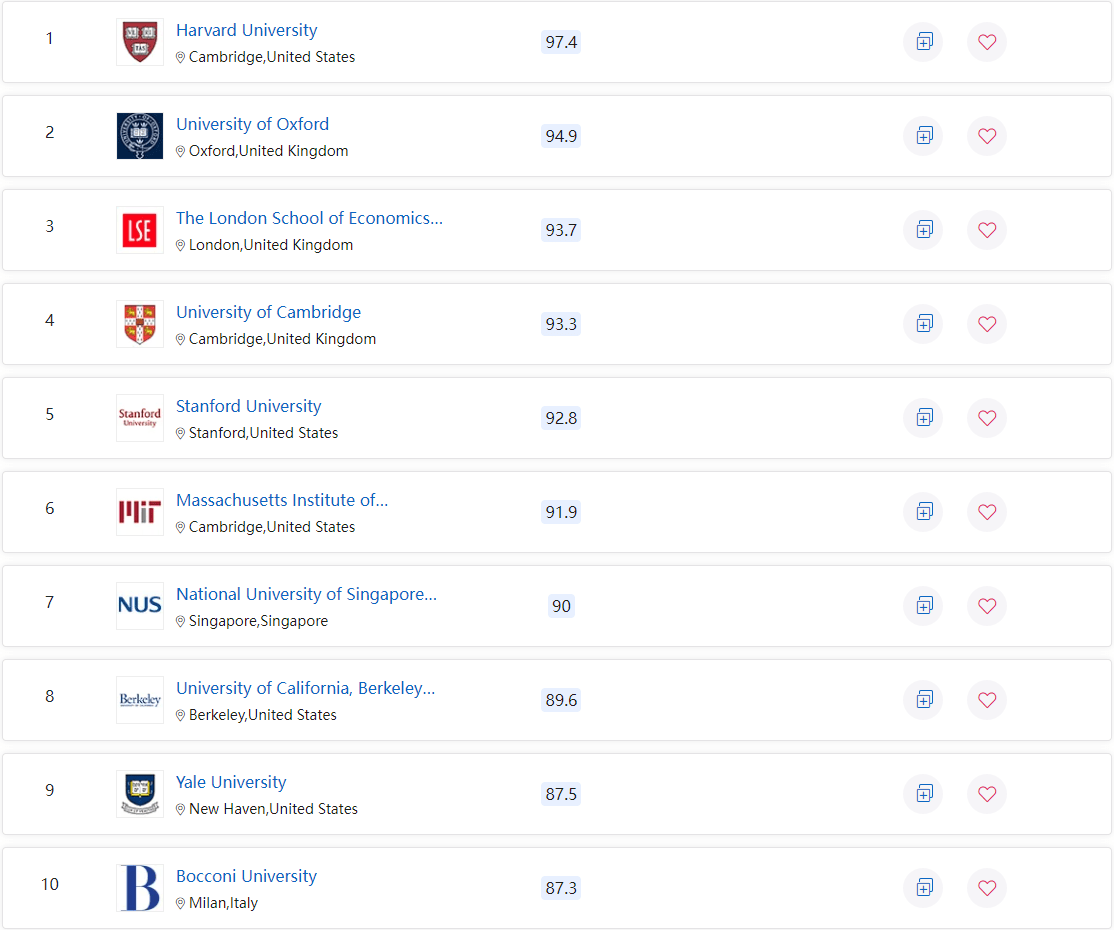Click compare icon for Bocconi University
1114x930 pixels.
click(x=923, y=888)
